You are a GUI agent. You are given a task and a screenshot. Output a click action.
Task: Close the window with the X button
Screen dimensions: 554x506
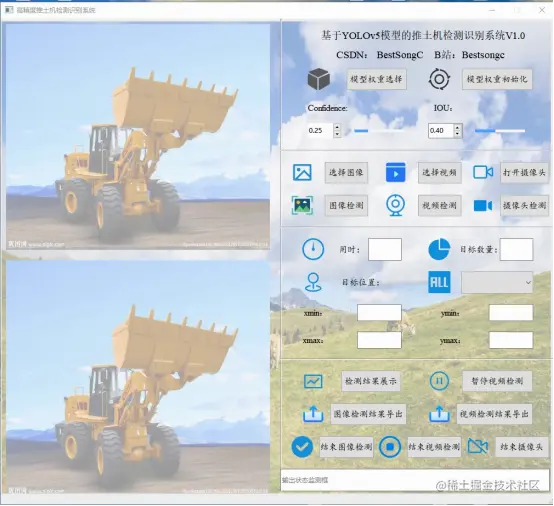(542, 10)
